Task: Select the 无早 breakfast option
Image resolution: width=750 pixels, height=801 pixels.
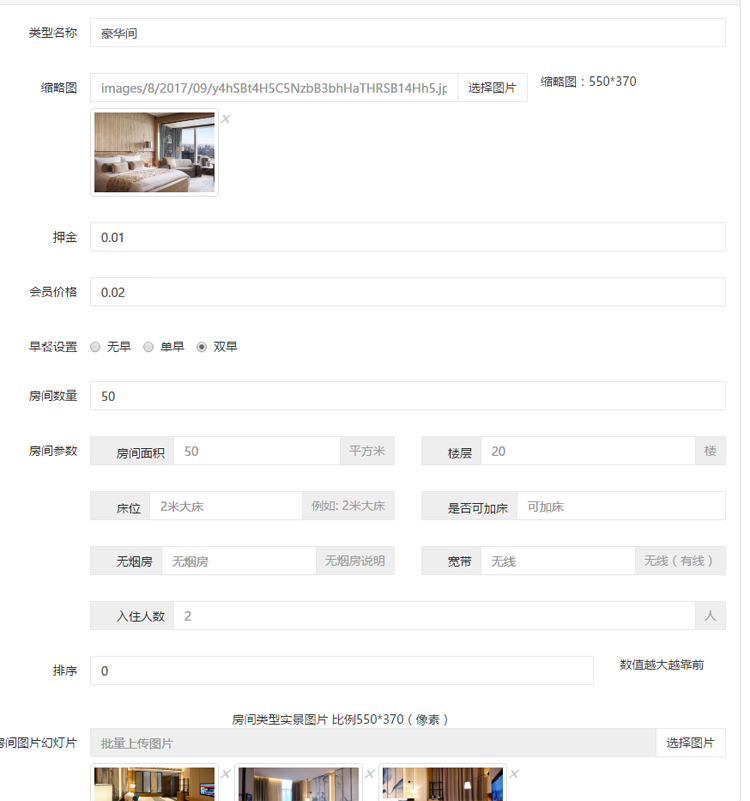Action: (96, 347)
